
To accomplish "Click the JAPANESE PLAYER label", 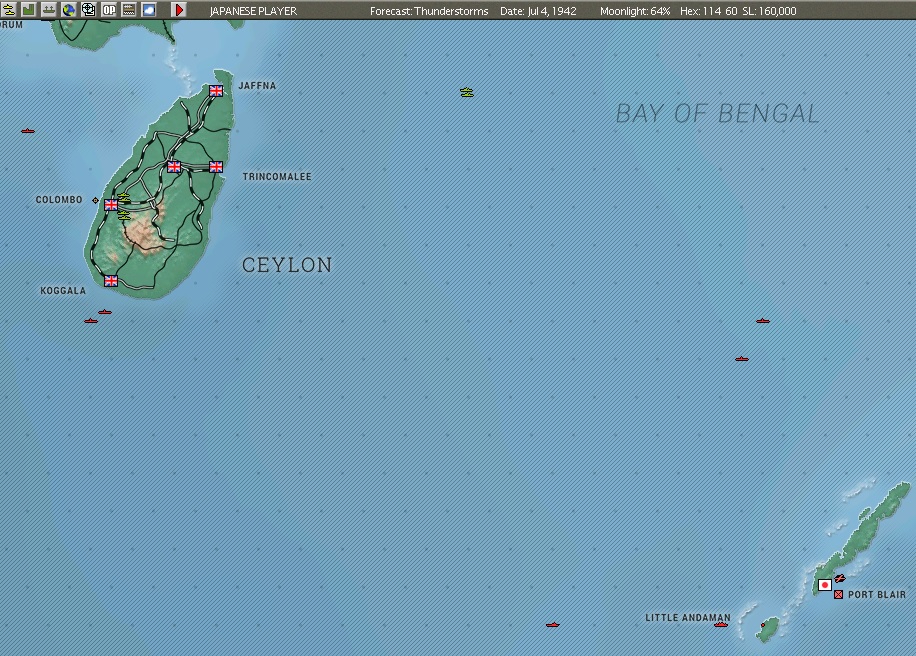I will click(x=253, y=11).
